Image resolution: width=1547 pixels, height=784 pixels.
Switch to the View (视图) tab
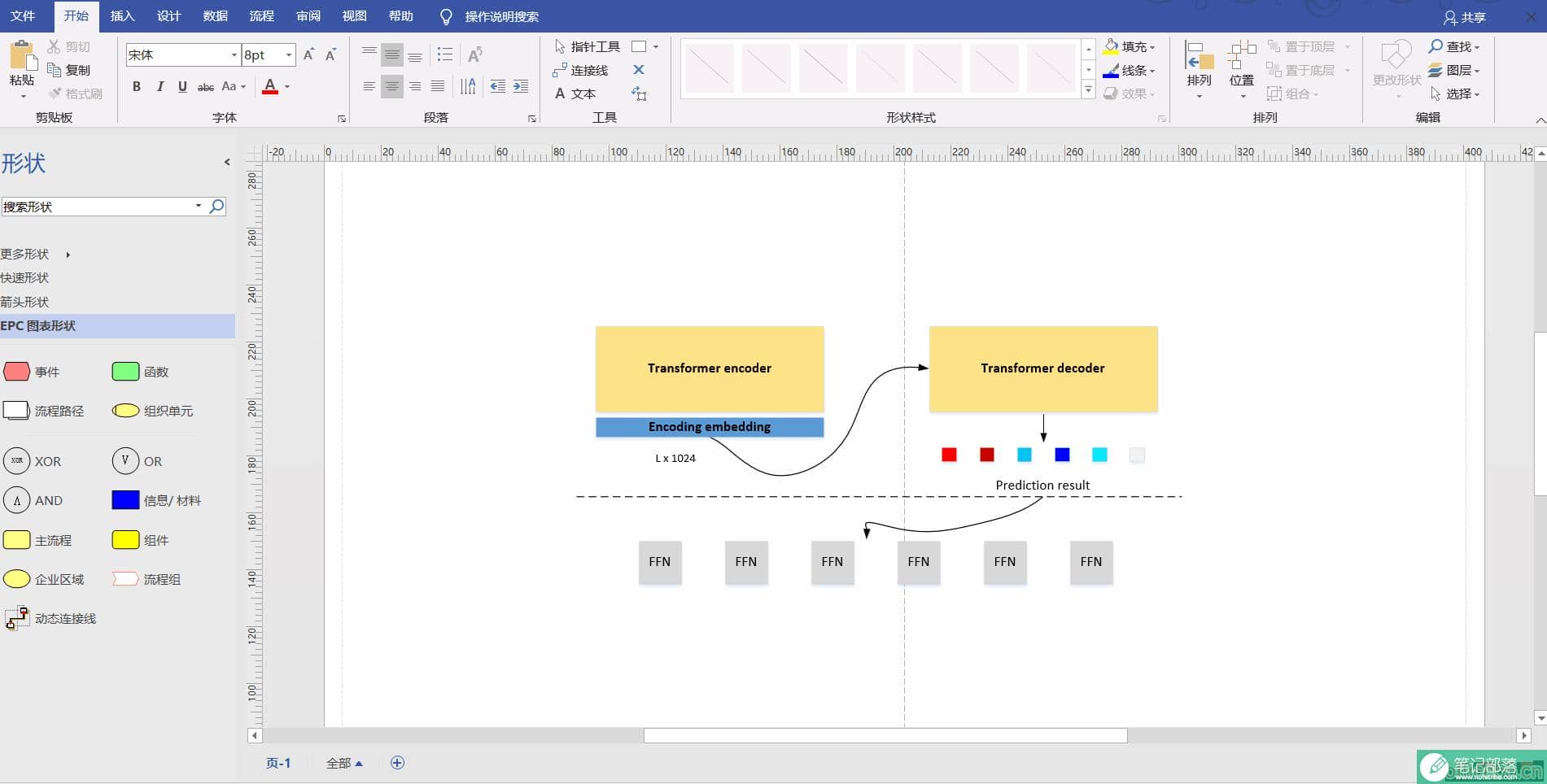354,16
